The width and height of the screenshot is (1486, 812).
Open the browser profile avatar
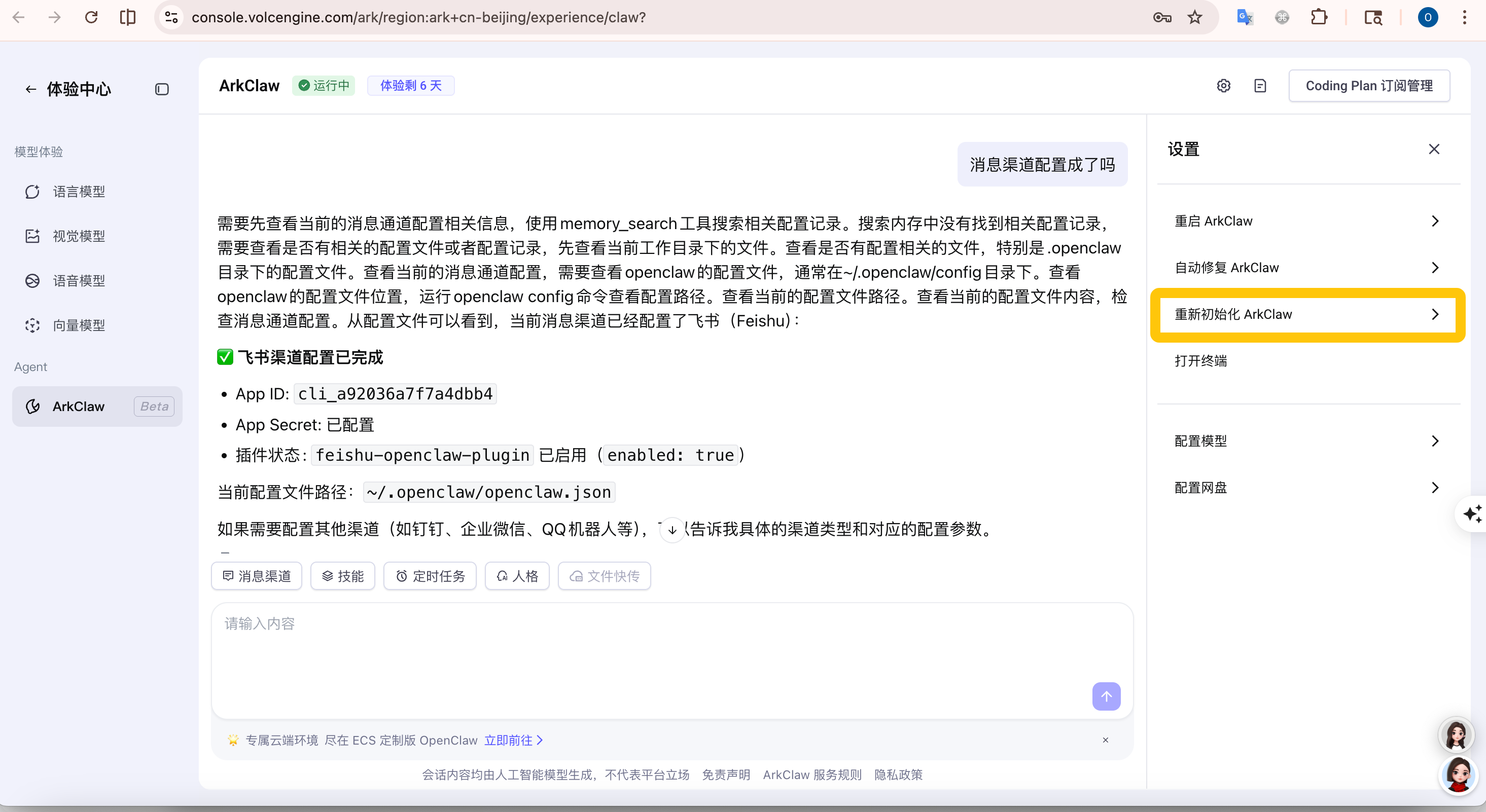(x=1428, y=17)
